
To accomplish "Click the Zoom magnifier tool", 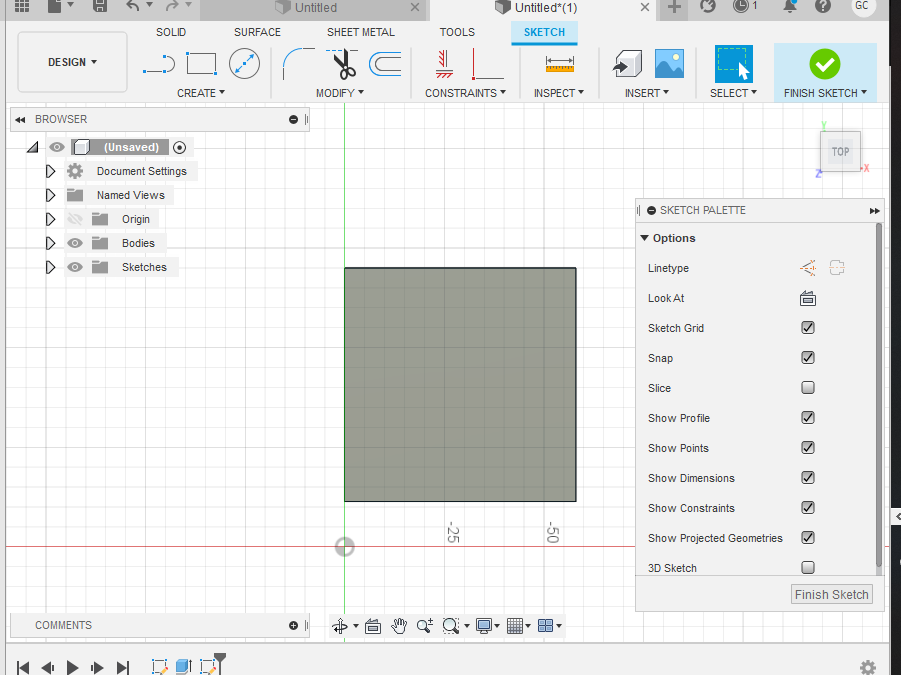I will [x=425, y=626].
